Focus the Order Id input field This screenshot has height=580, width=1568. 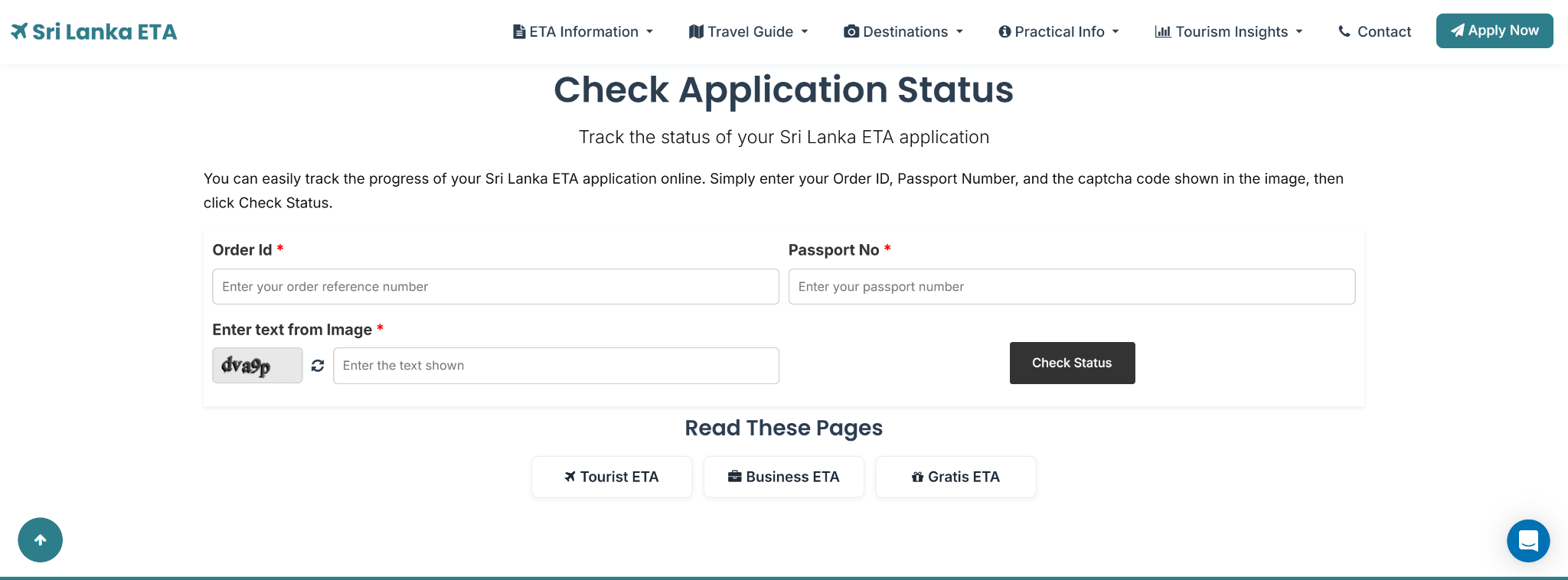tap(495, 286)
